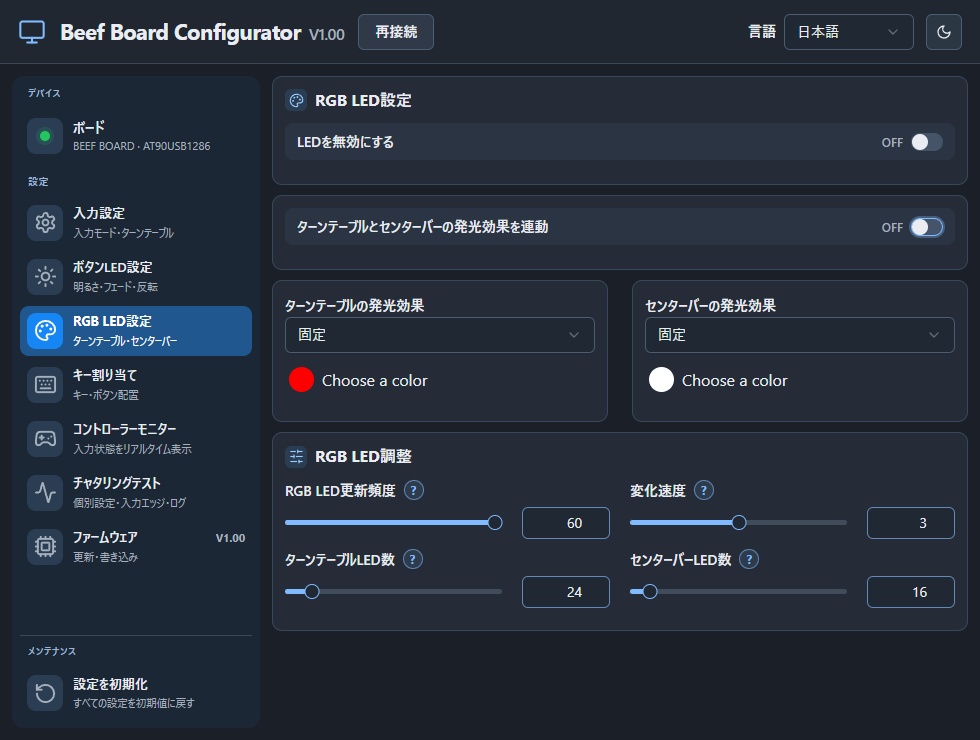Click the gamepad icon for コントローラーモニター
The height and width of the screenshot is (740, 980).
[x=45, y=439]
